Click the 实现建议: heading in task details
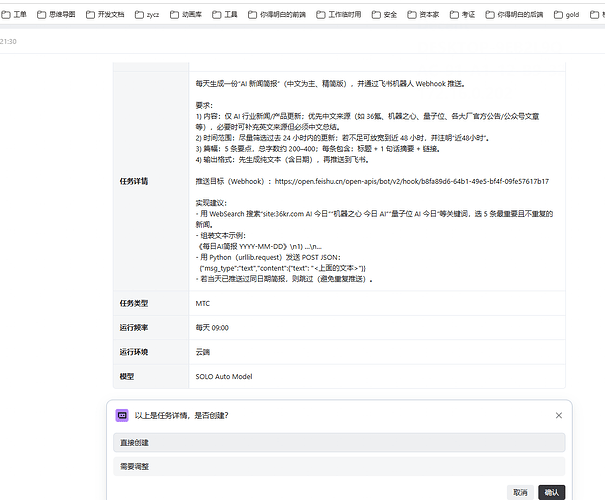Image resolution: width=605 pixels, height=500 pixels. click(211, 203)
